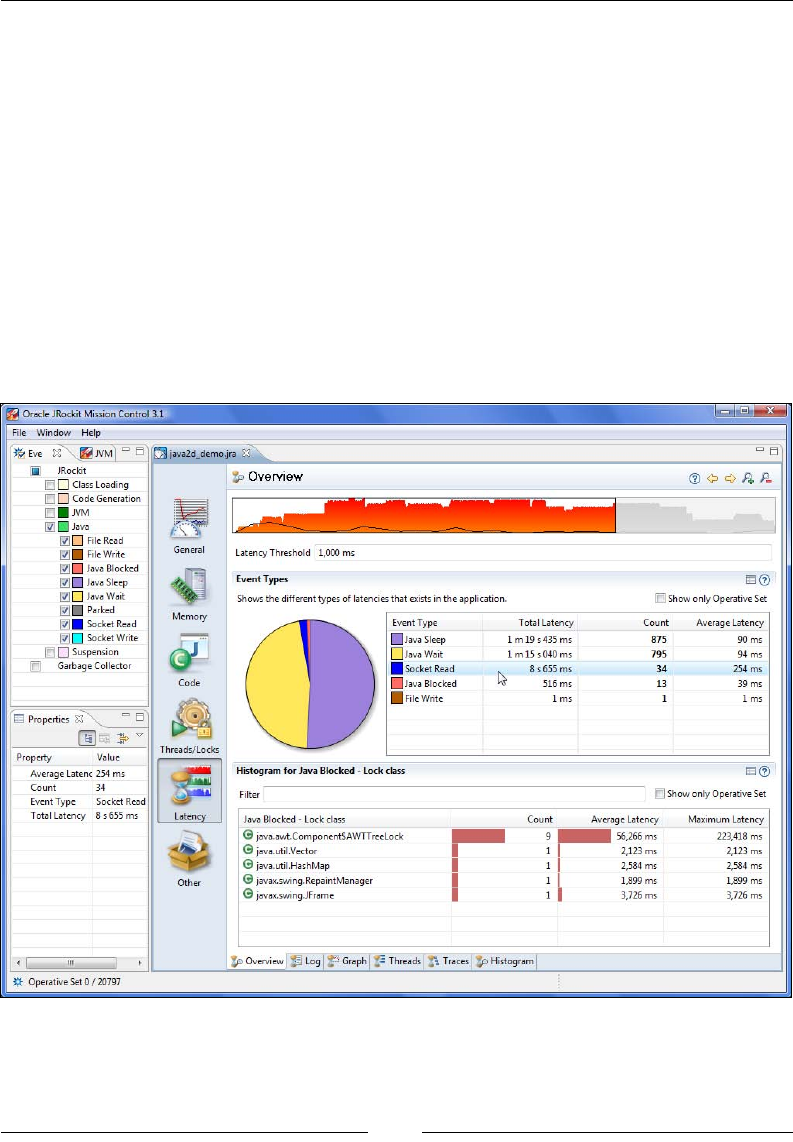Uncheck the Java event group checkbox
Viewport: 793px width, 1142px height.
pos(50,527)
